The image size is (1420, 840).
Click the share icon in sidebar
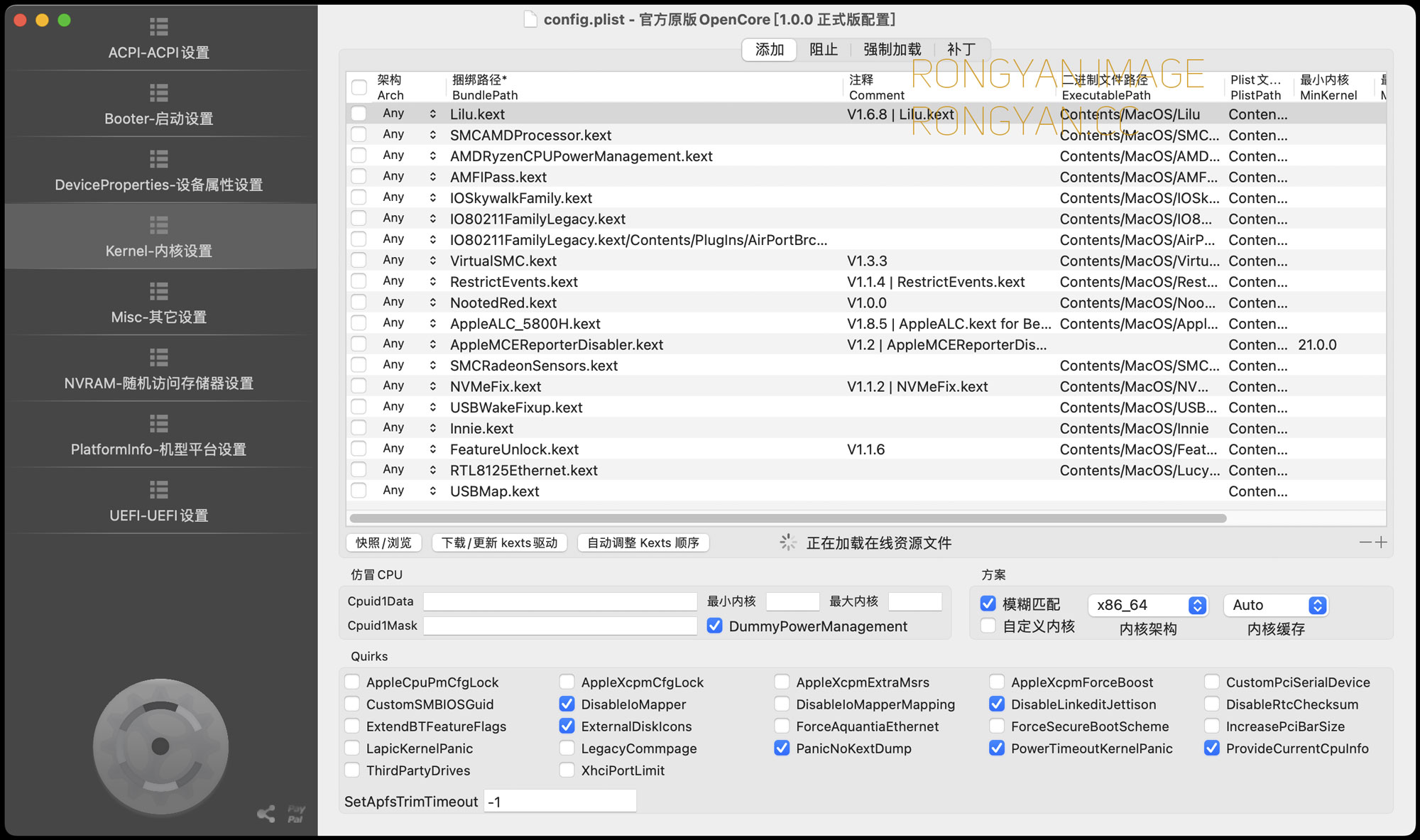click(x=266, y=814)
